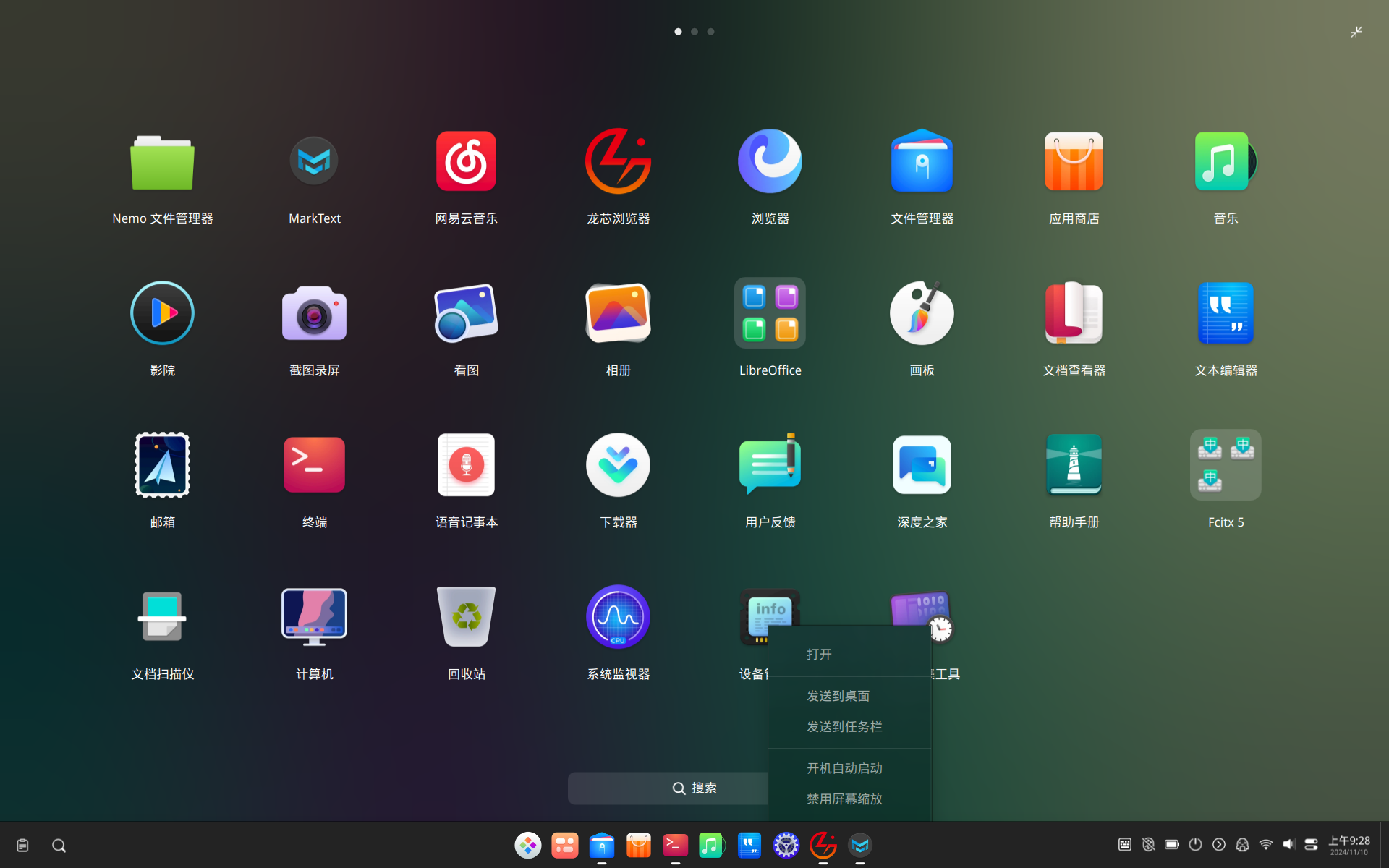Open 深度之家 app
1389x868 pixels.
pyautogui.click(x=922, y=466)
